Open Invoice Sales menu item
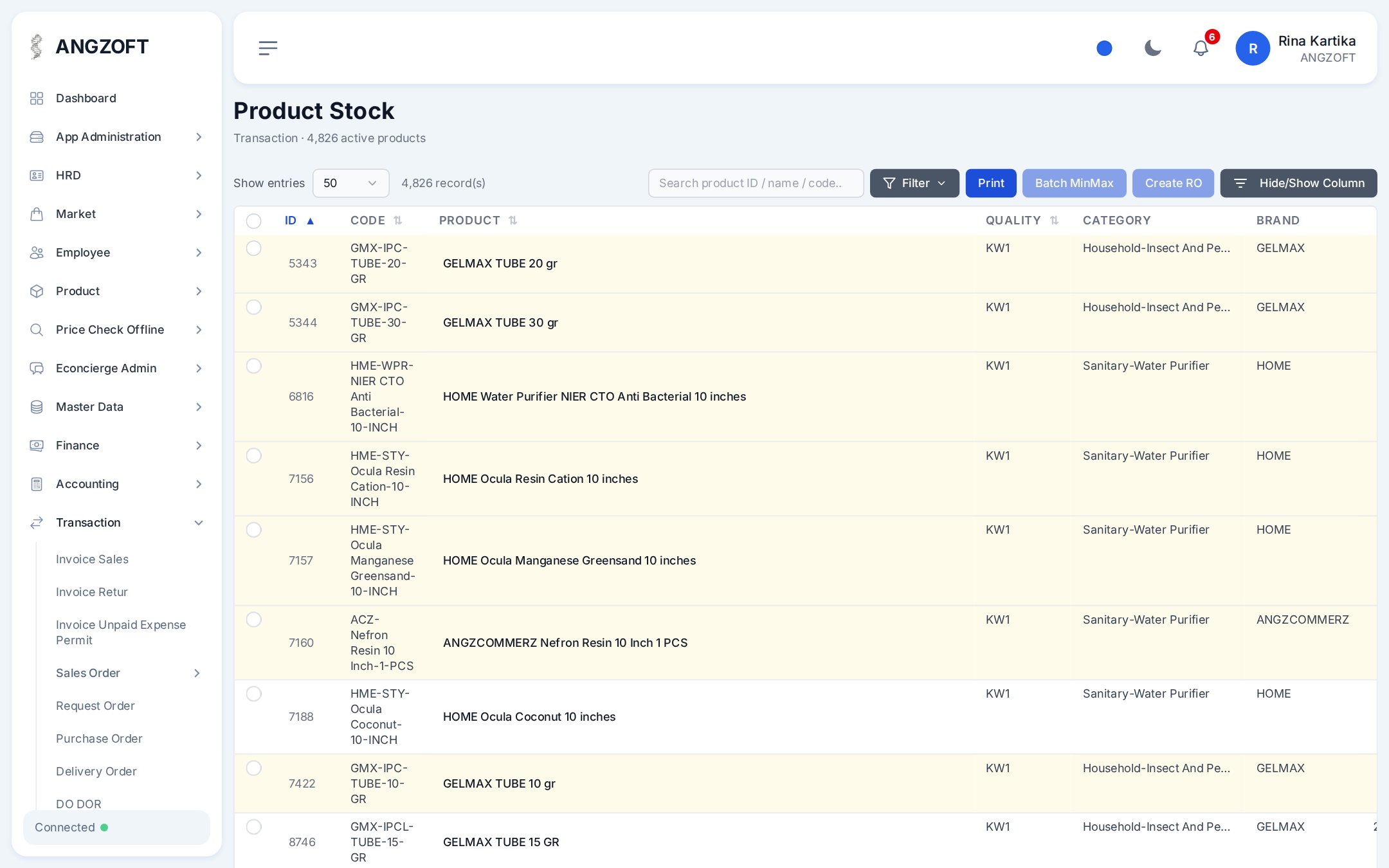Viewport: 1389px width, 868px height. point(92,559)
